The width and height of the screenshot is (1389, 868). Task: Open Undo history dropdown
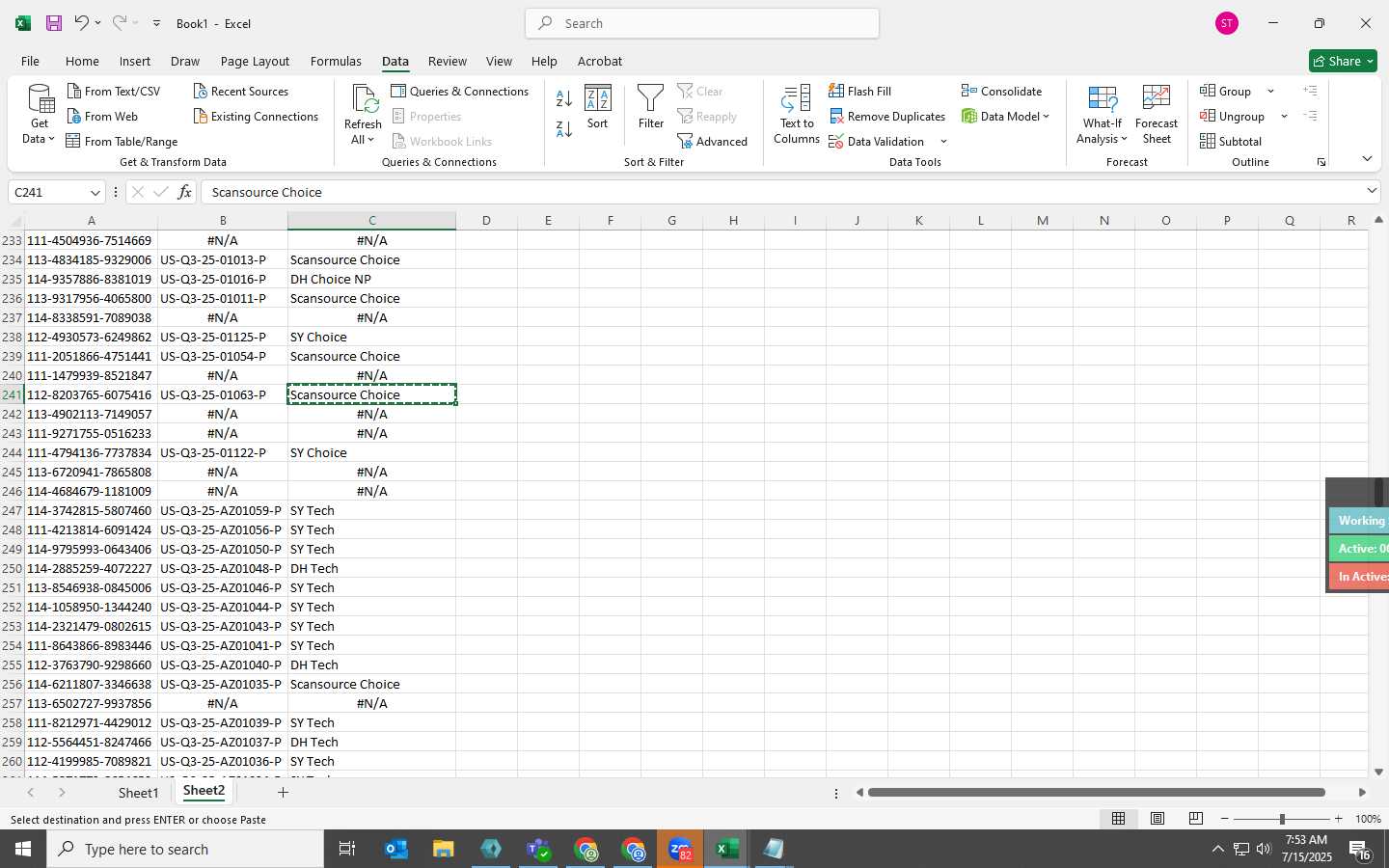[x=97, y=23]
